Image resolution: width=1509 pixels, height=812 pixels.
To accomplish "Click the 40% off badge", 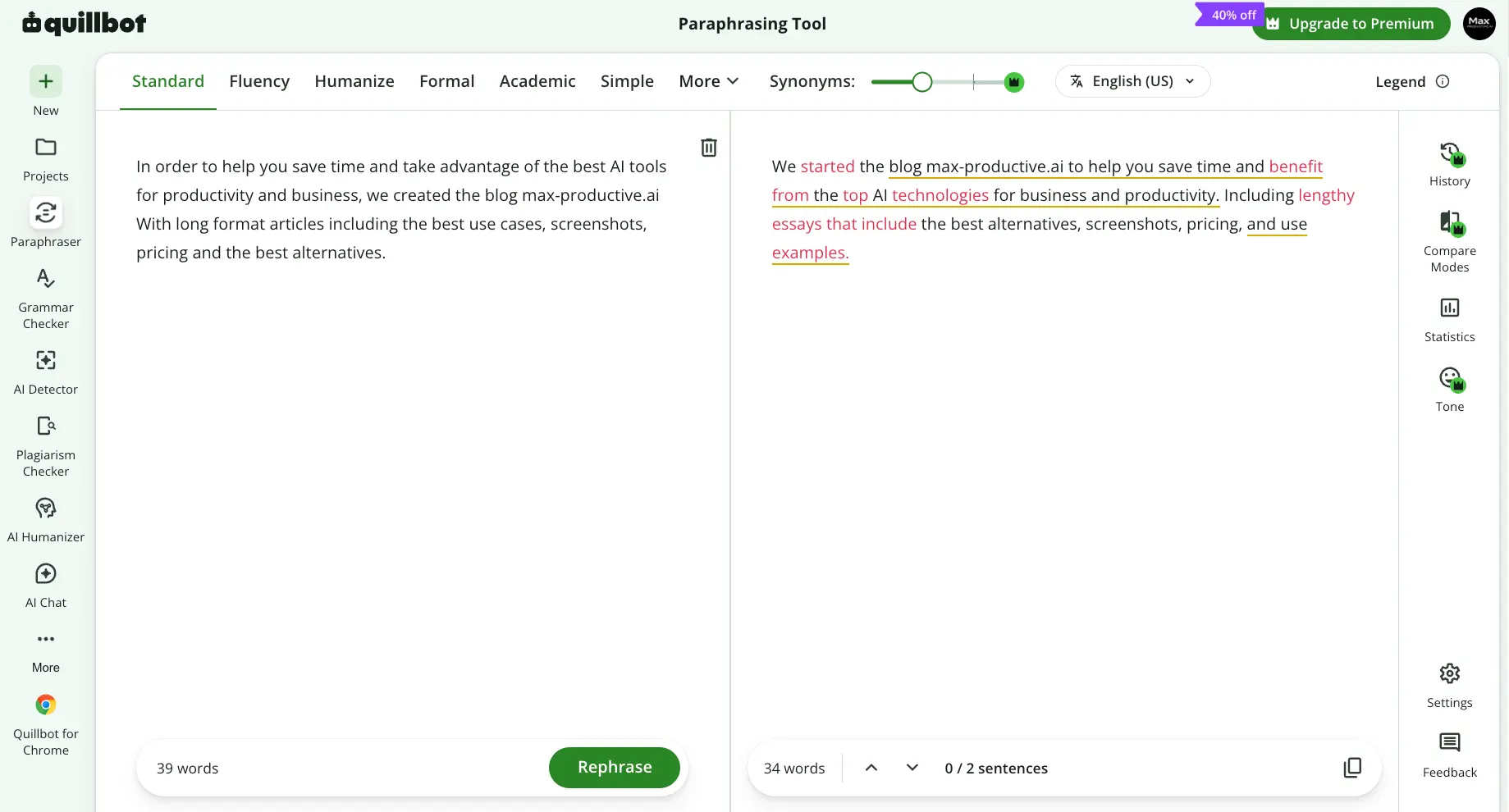I will 1231,15.
